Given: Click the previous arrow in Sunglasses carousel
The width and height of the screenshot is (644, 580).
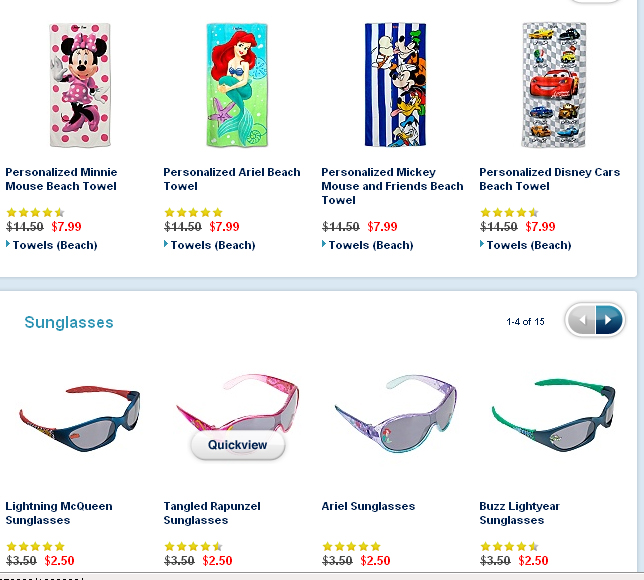Looking at the screenshot, I should coord(581,320).
